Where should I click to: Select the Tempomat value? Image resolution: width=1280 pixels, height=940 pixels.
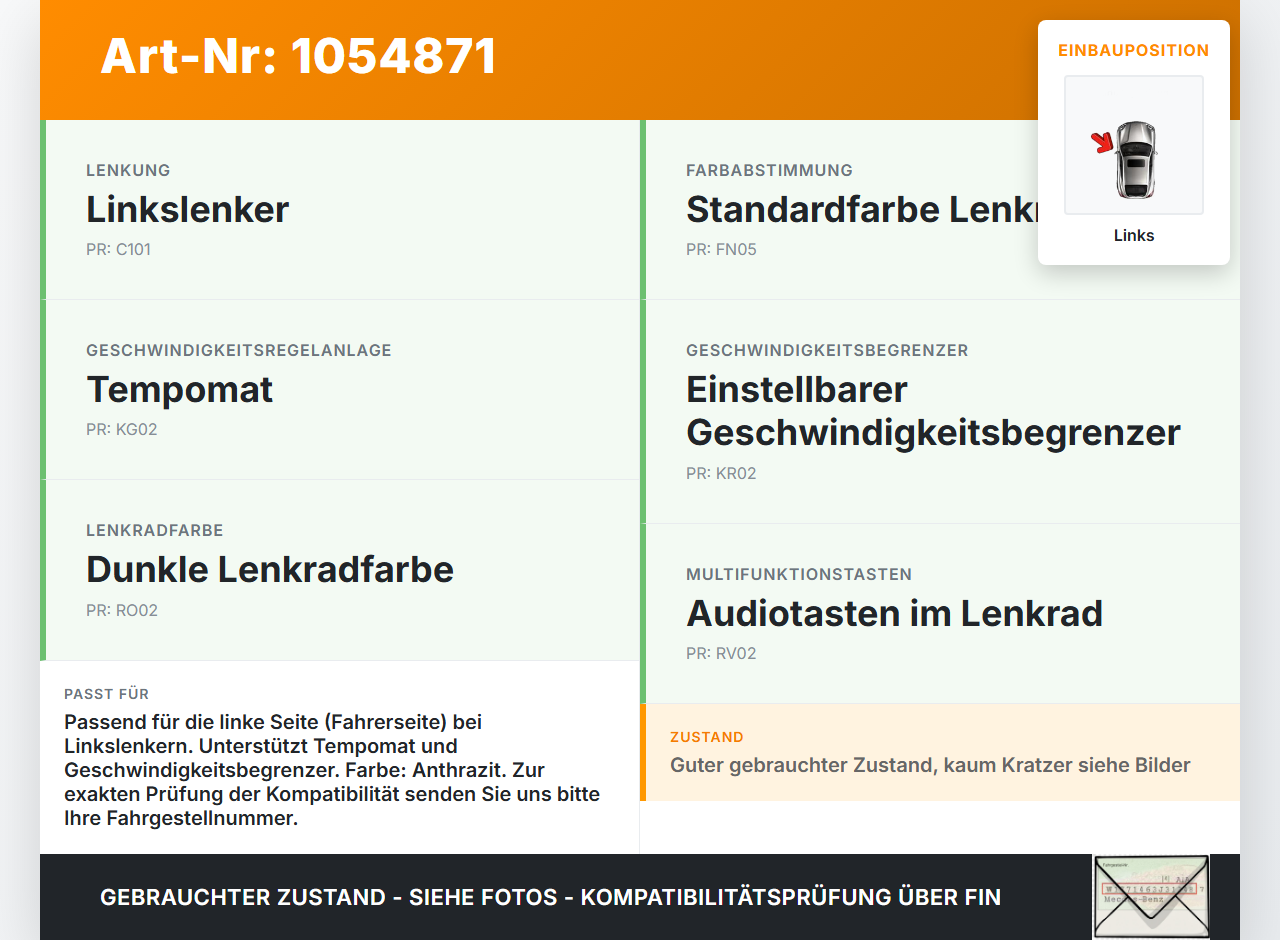click(180, 390)
